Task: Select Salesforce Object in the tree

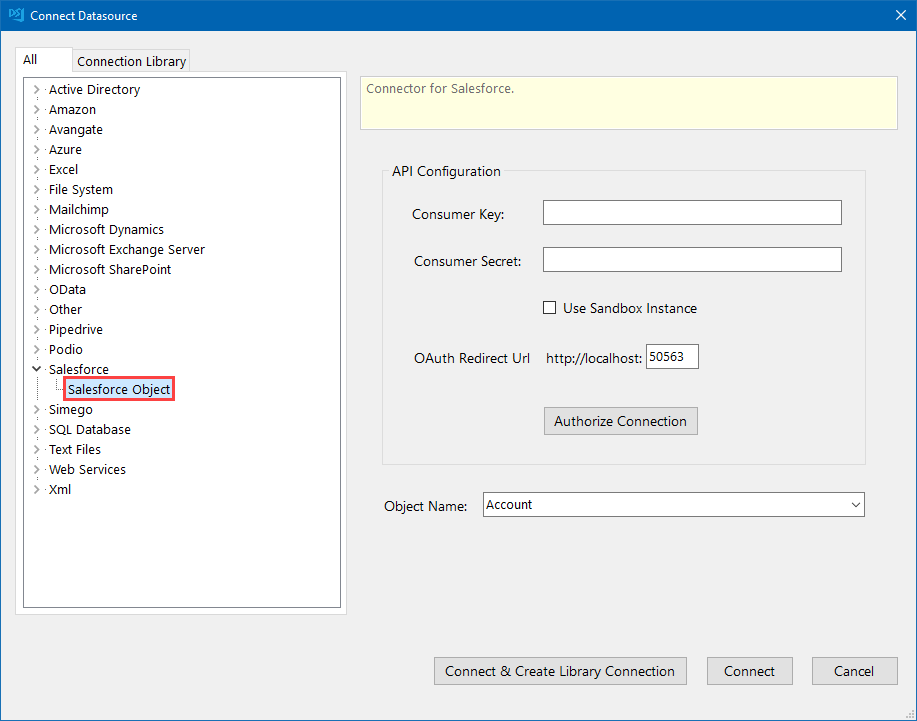Action: point(119,389)
